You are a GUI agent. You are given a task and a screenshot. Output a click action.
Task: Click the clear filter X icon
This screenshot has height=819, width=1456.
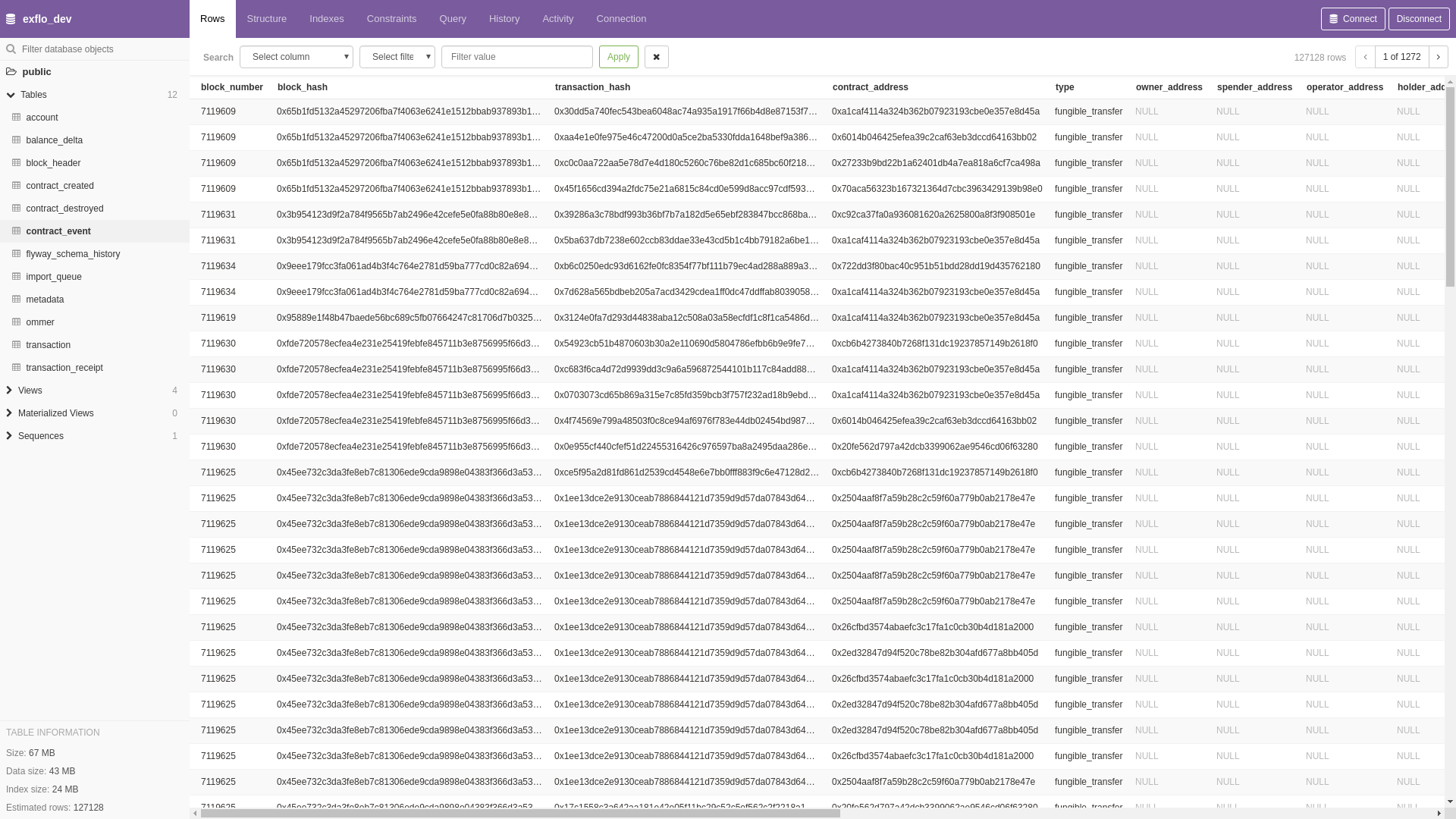657,57
